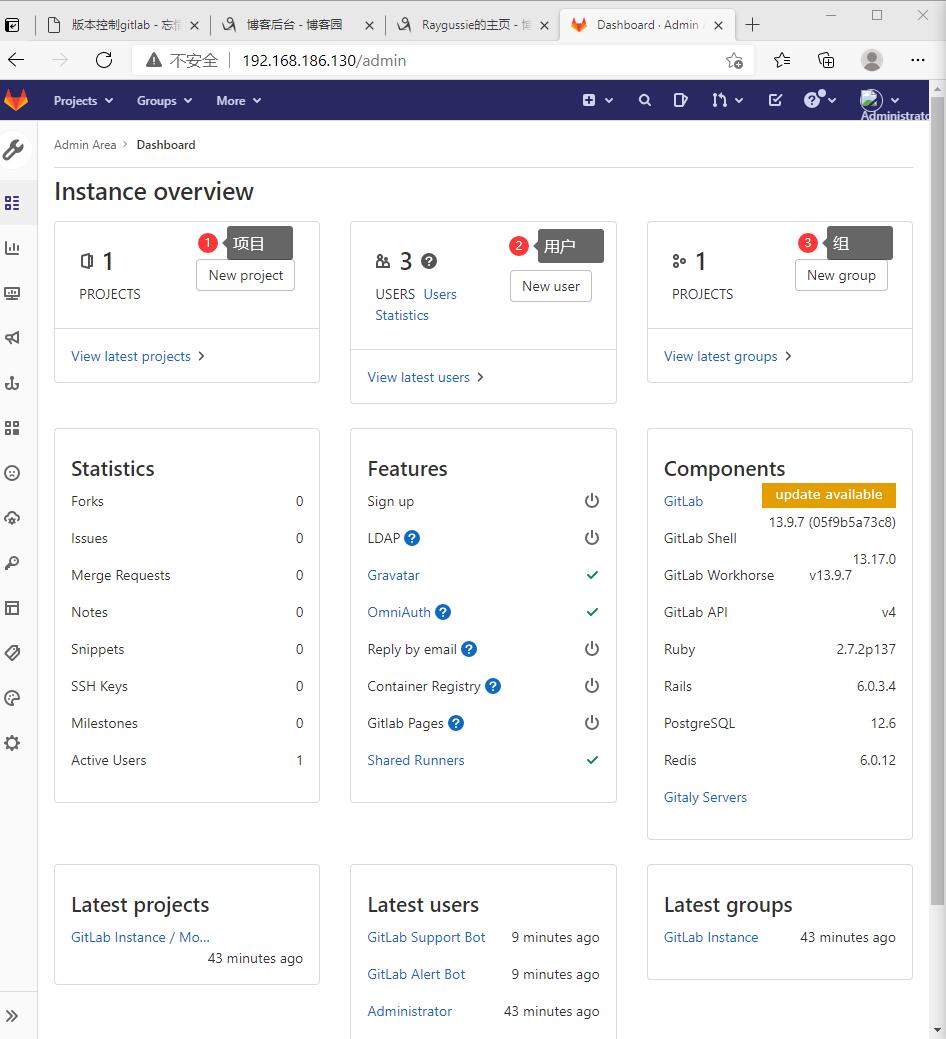Open the Admin Area wrench icon
Image resolution: width=946 pixels, height=1039 pixels.
point(13,150)
